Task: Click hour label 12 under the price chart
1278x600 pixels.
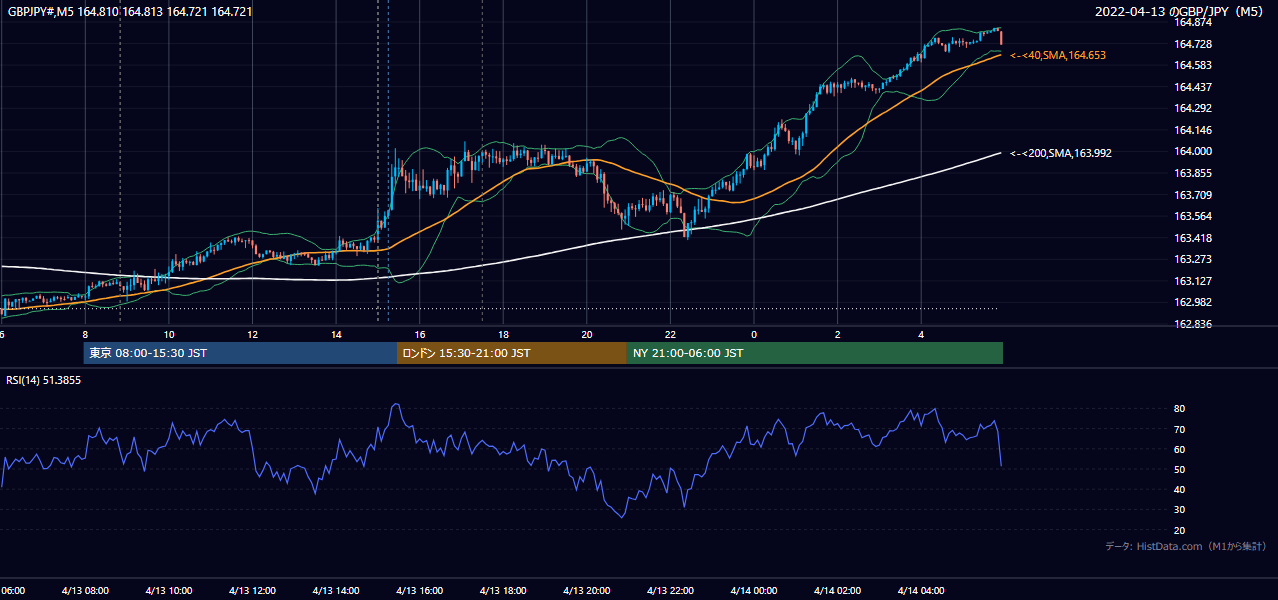Action: (252, 335)
